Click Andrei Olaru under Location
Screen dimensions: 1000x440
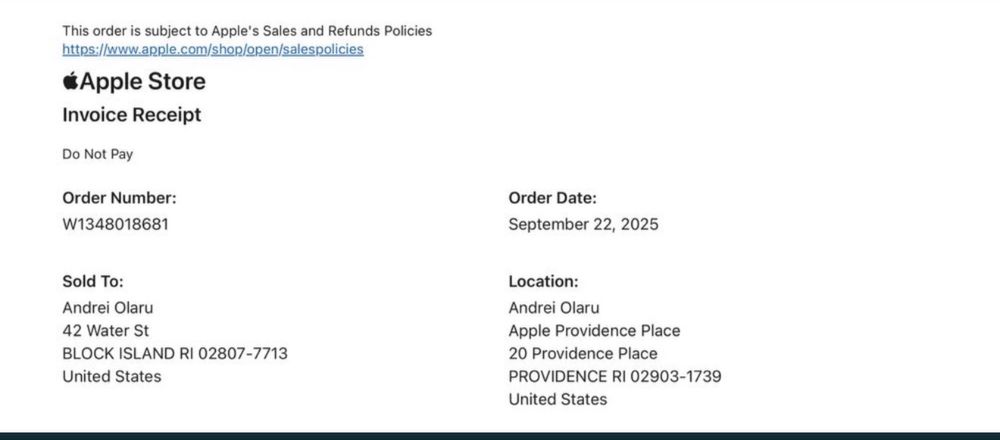point(554,307)
